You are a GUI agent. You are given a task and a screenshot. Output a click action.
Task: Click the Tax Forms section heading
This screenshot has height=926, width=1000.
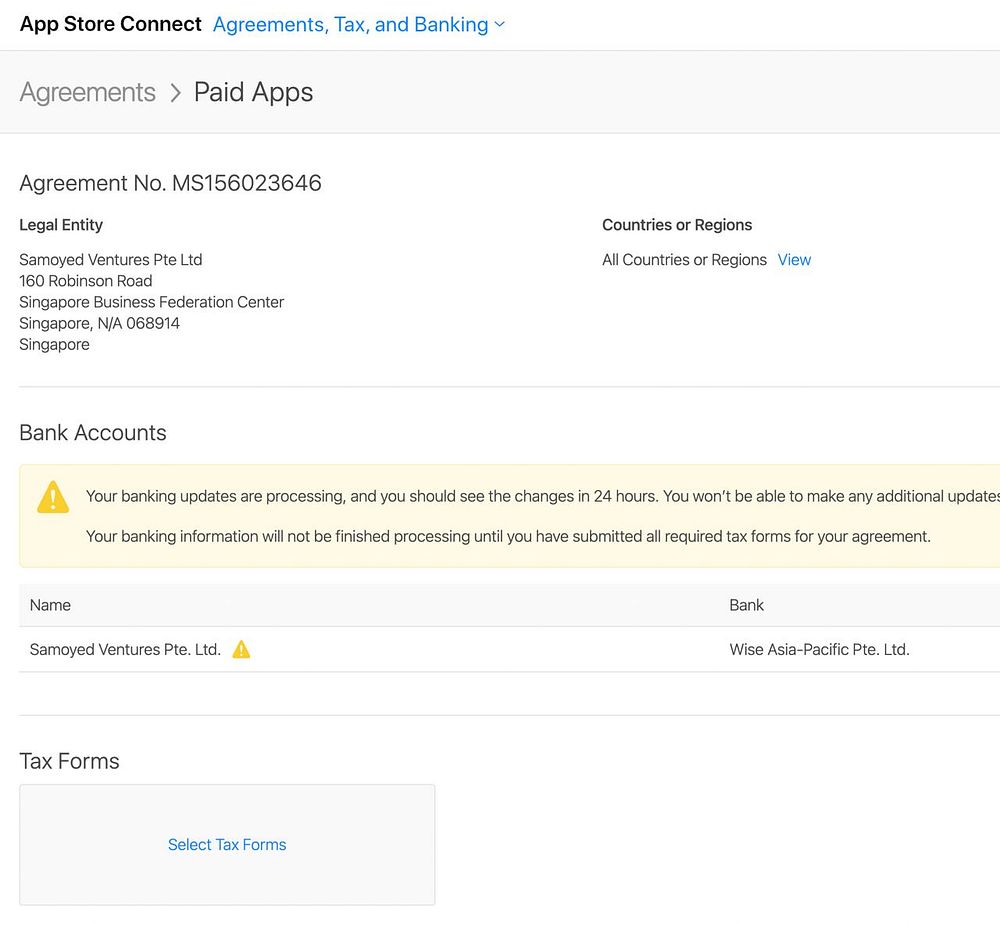pyautogui.click(x=69, y=761)
